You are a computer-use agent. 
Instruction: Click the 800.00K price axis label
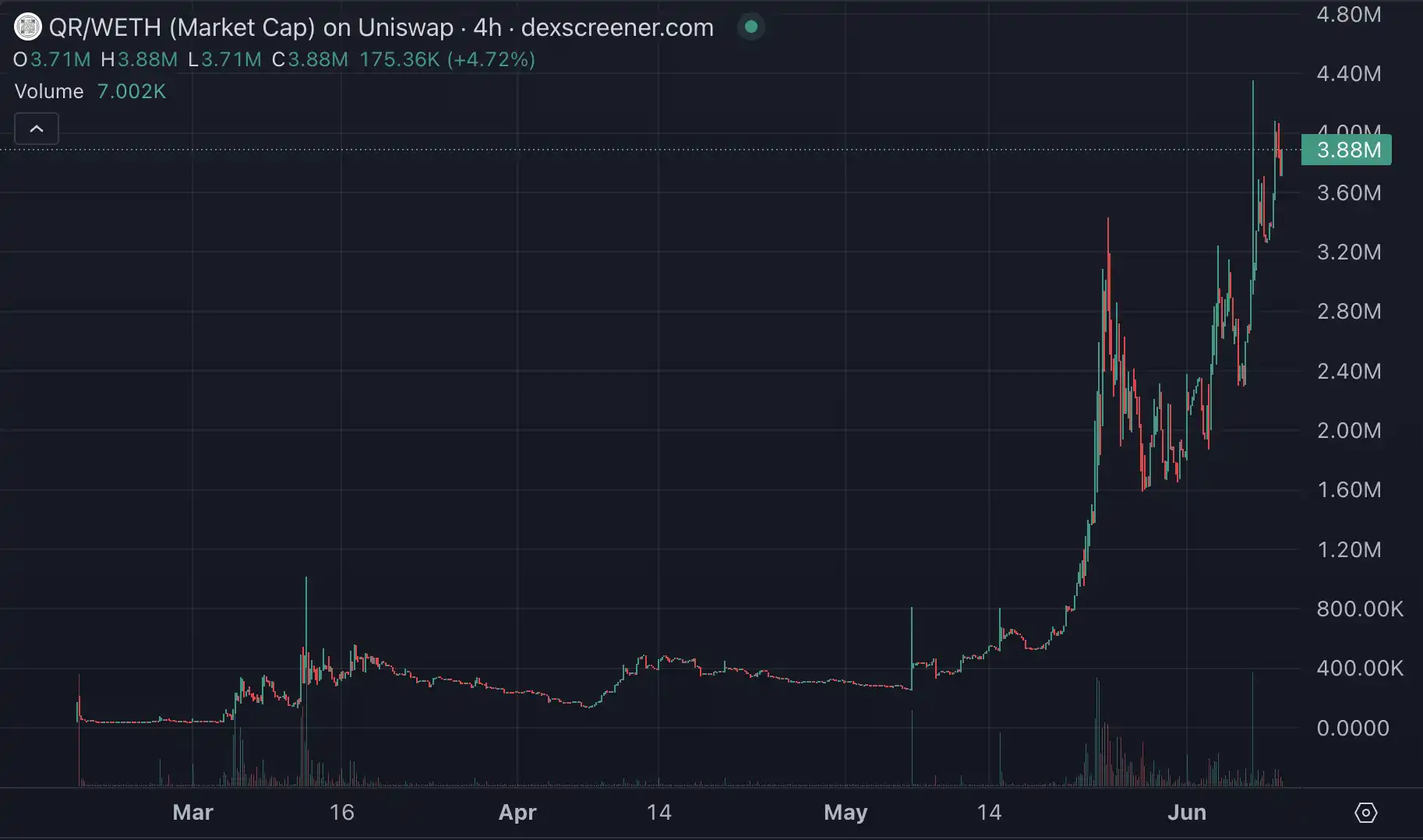(1359, 609)
